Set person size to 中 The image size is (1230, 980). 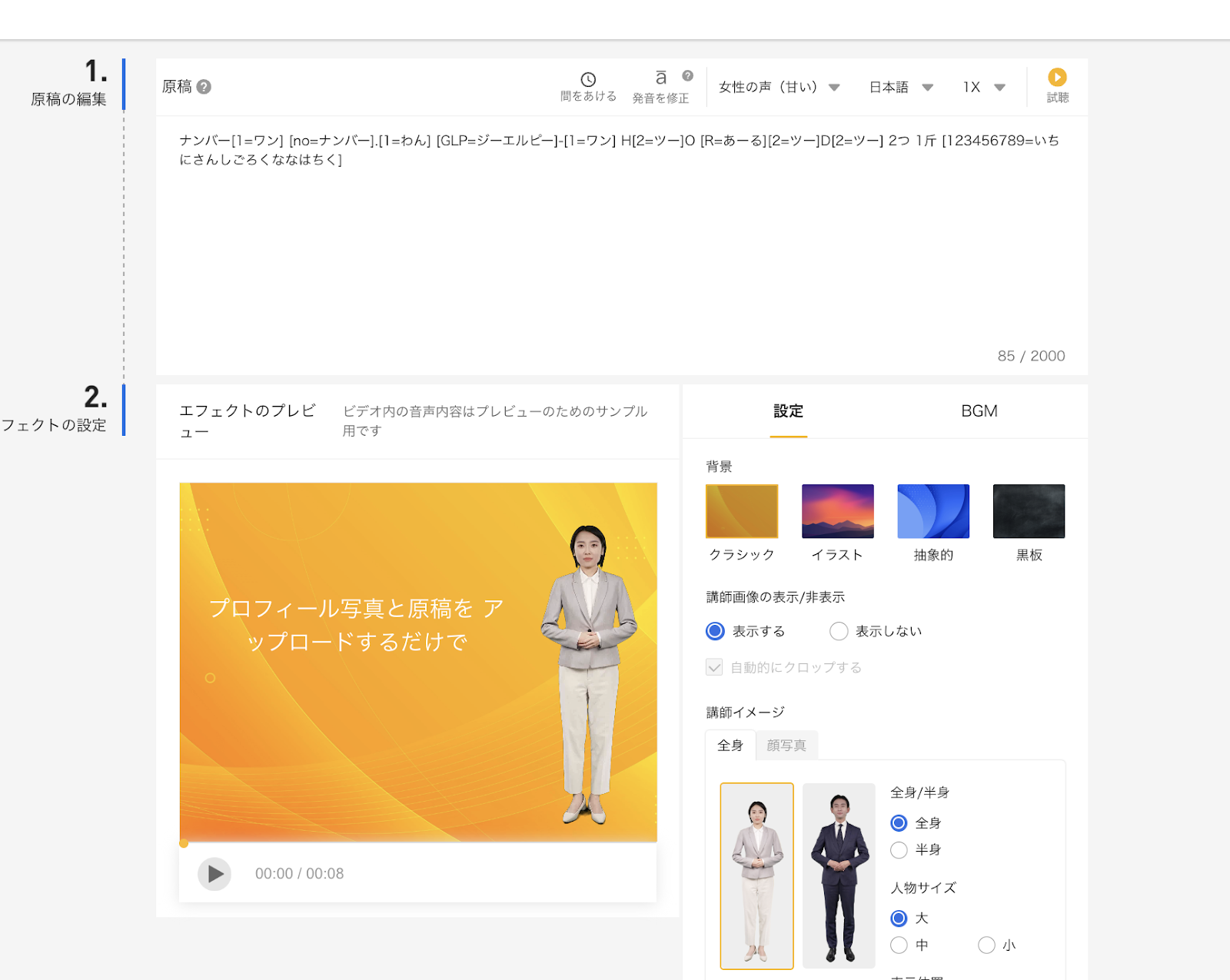click(899, 945)
